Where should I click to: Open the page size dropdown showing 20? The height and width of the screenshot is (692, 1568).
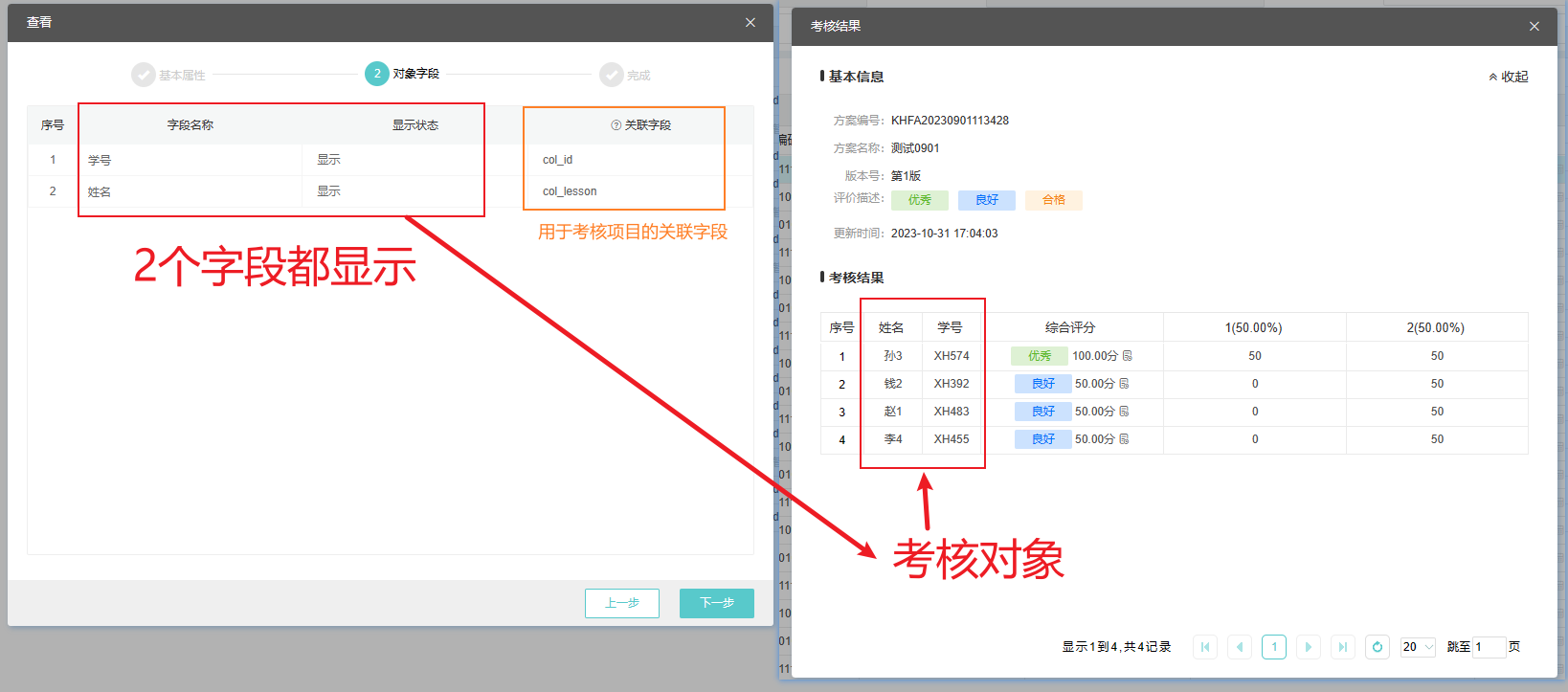1418,647
